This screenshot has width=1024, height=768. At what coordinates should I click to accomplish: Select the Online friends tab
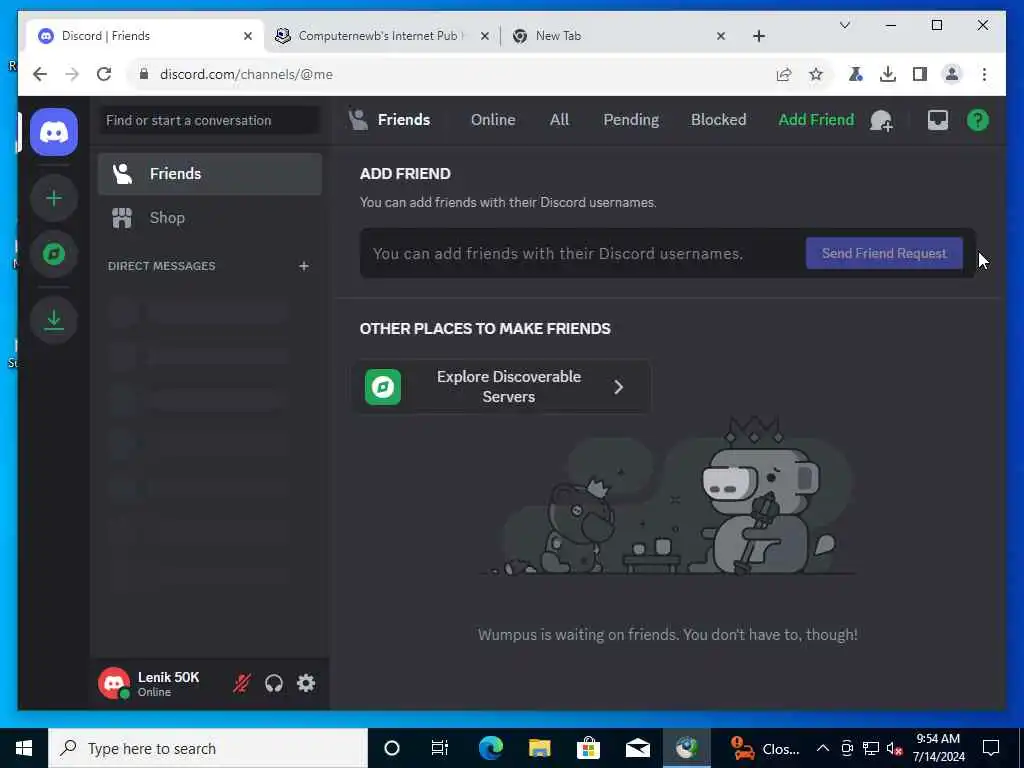(x=493, y=120)
